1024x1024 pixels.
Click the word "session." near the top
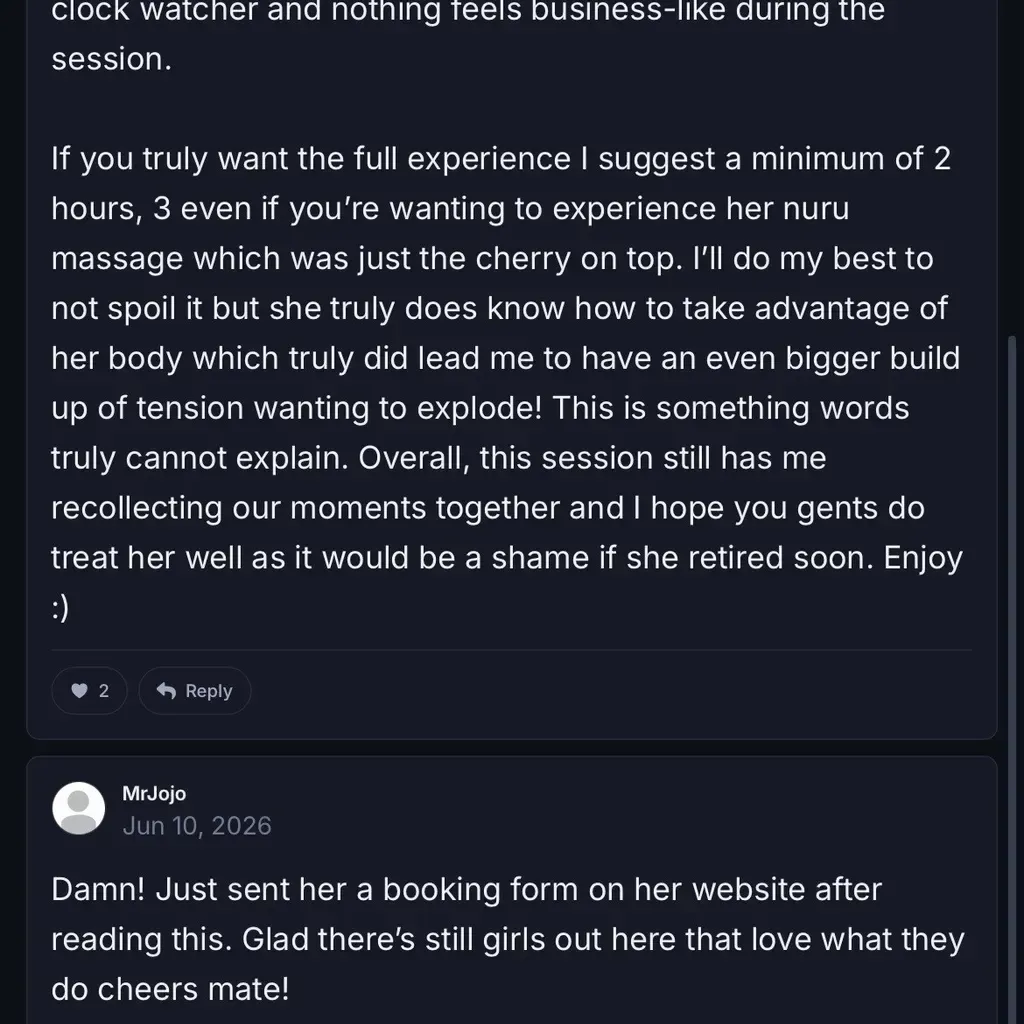pyautogui.click(x=112, y=59)
